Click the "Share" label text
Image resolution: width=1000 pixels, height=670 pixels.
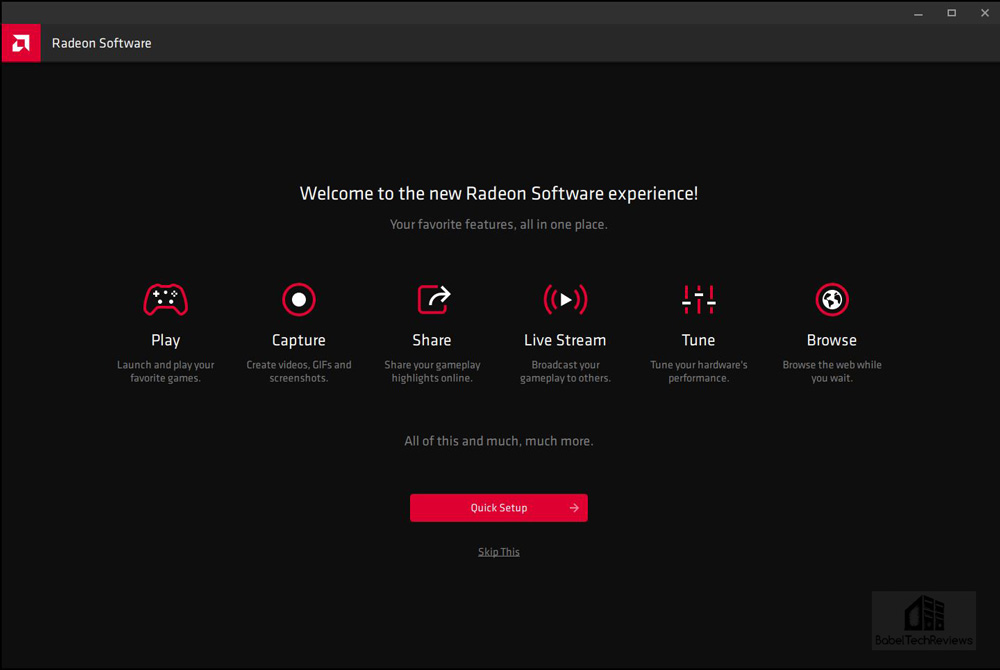pos(432,340)
